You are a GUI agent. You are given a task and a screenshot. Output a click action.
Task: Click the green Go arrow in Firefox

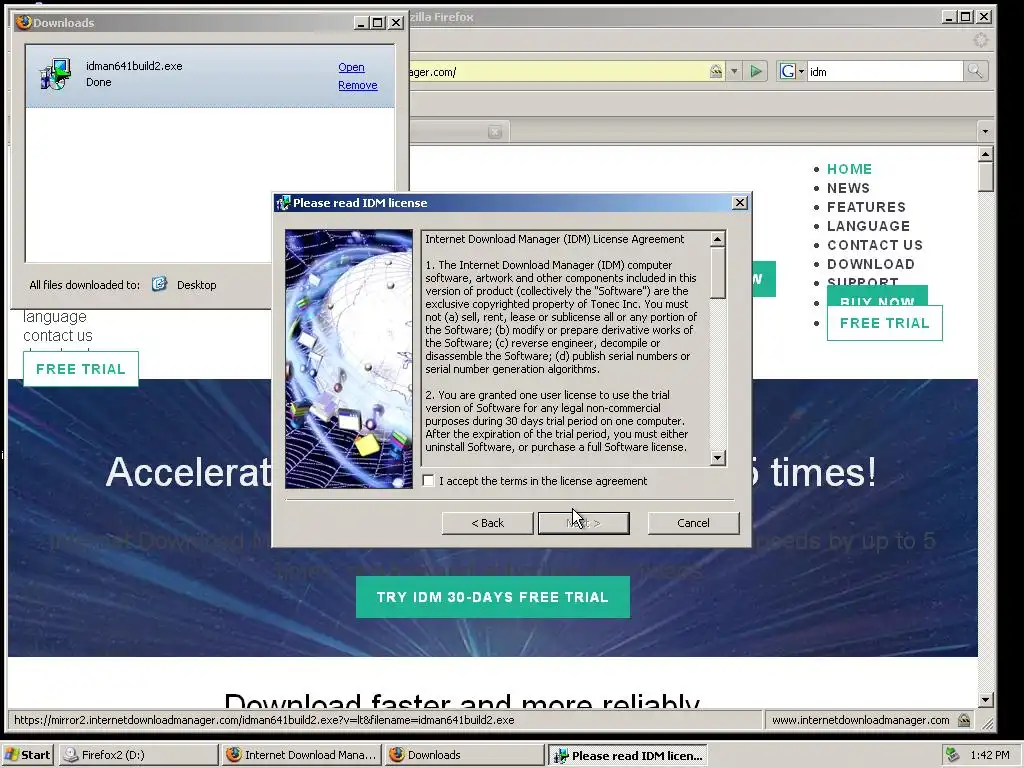pos(756,71)
